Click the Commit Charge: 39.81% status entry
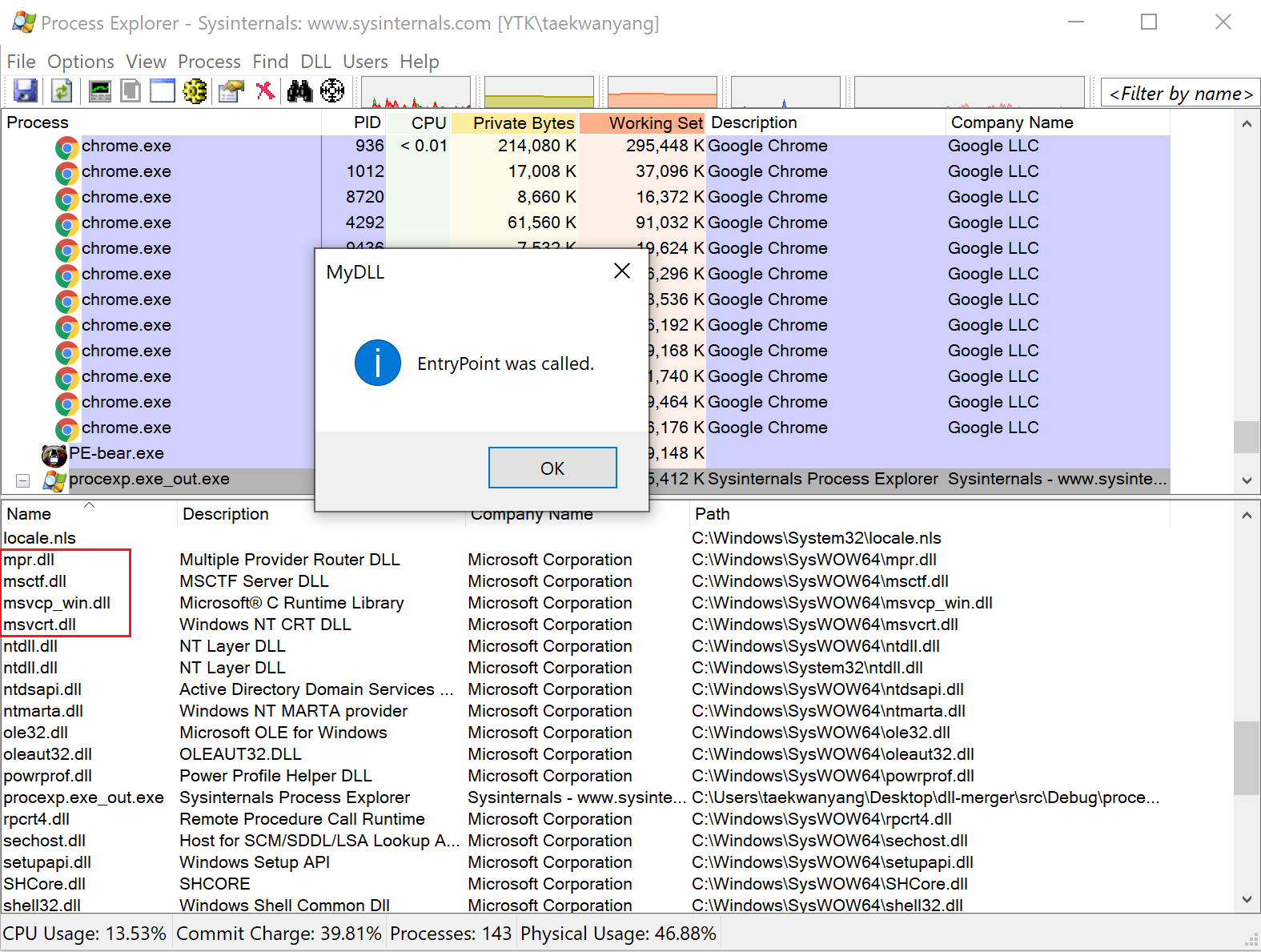Image resolution: width=1261 pixels, height=952 pixels. pos(279,934)
